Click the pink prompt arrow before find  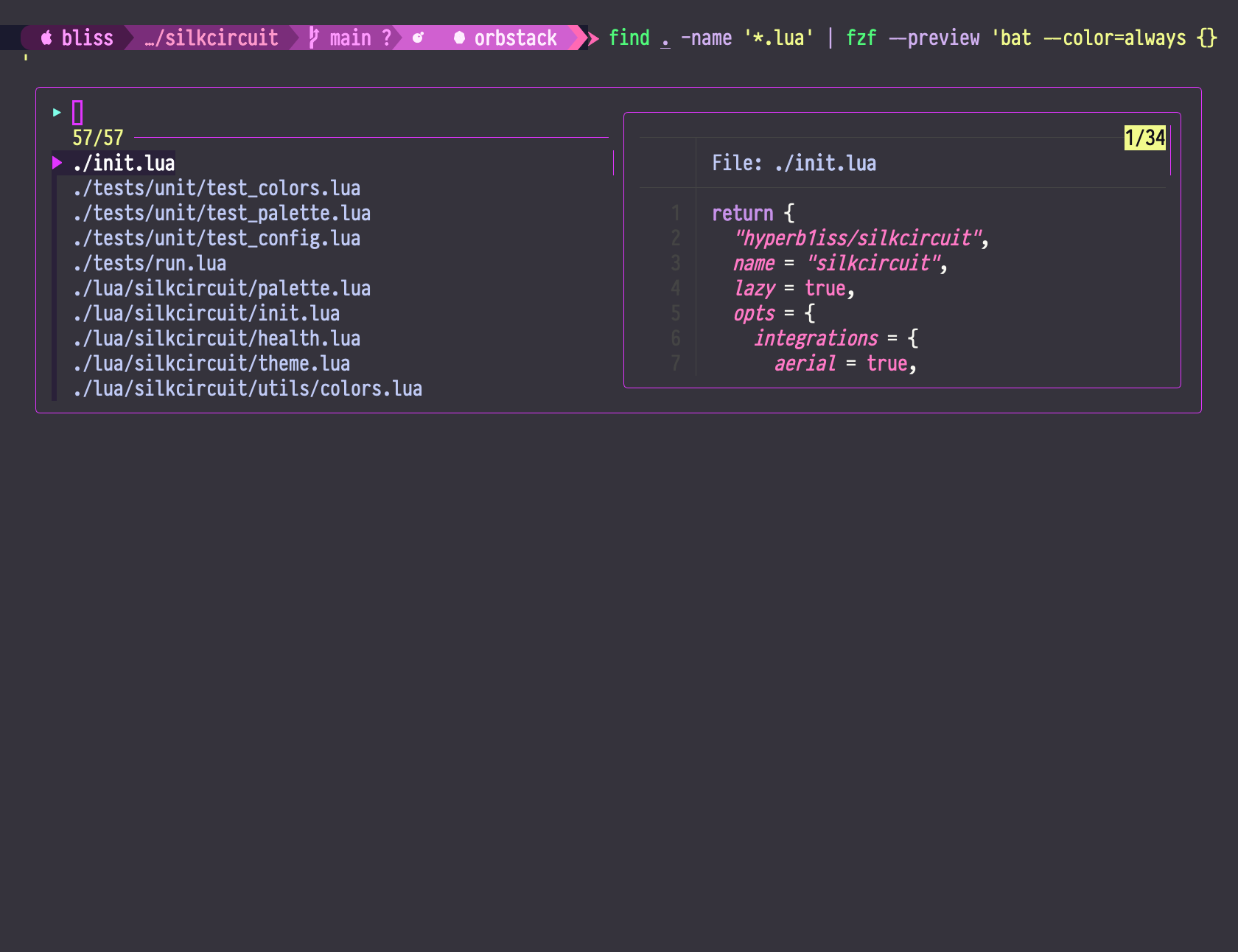tap(593, 38)
